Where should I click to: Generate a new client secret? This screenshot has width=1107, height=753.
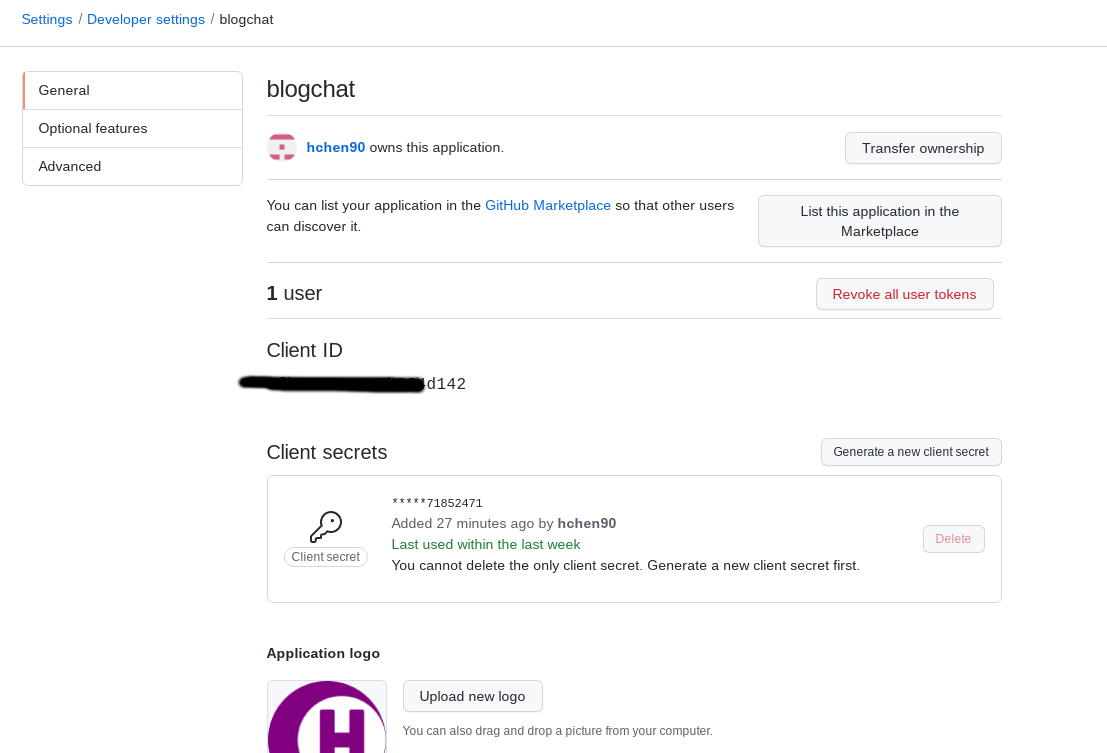click(911, 452)
